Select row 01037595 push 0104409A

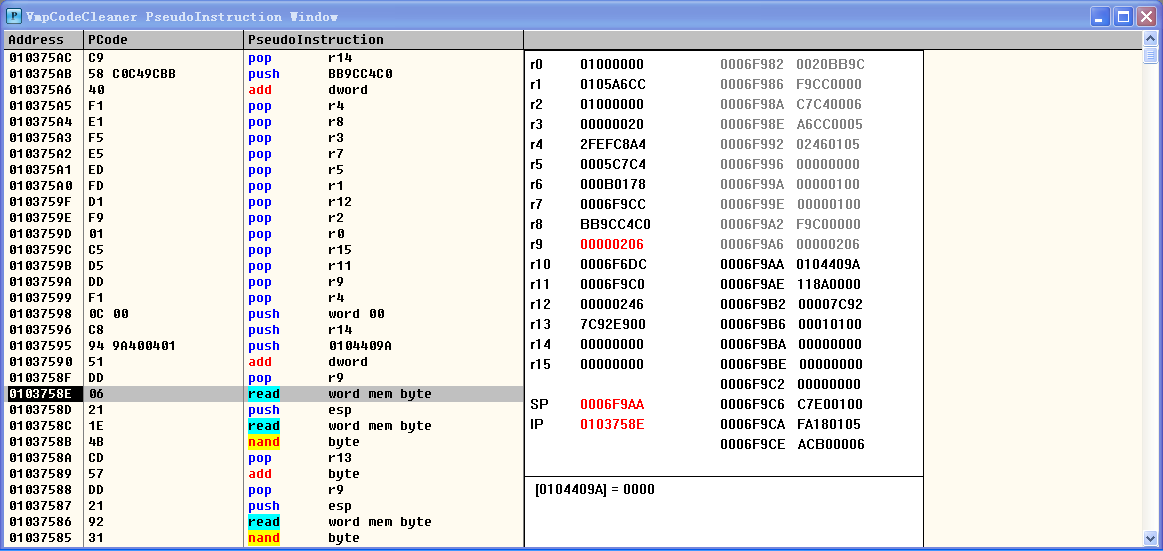[x=264, y=346]
